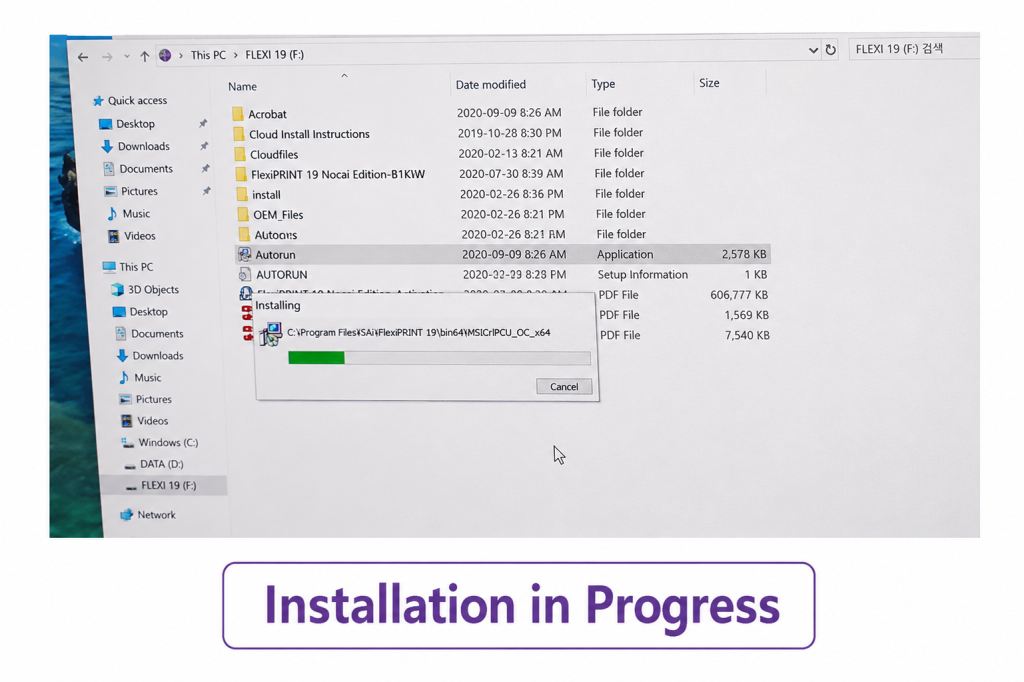The image size is (1024, 682).
Task: Open Desktop under Quick access
Action: tap(127, 124)
